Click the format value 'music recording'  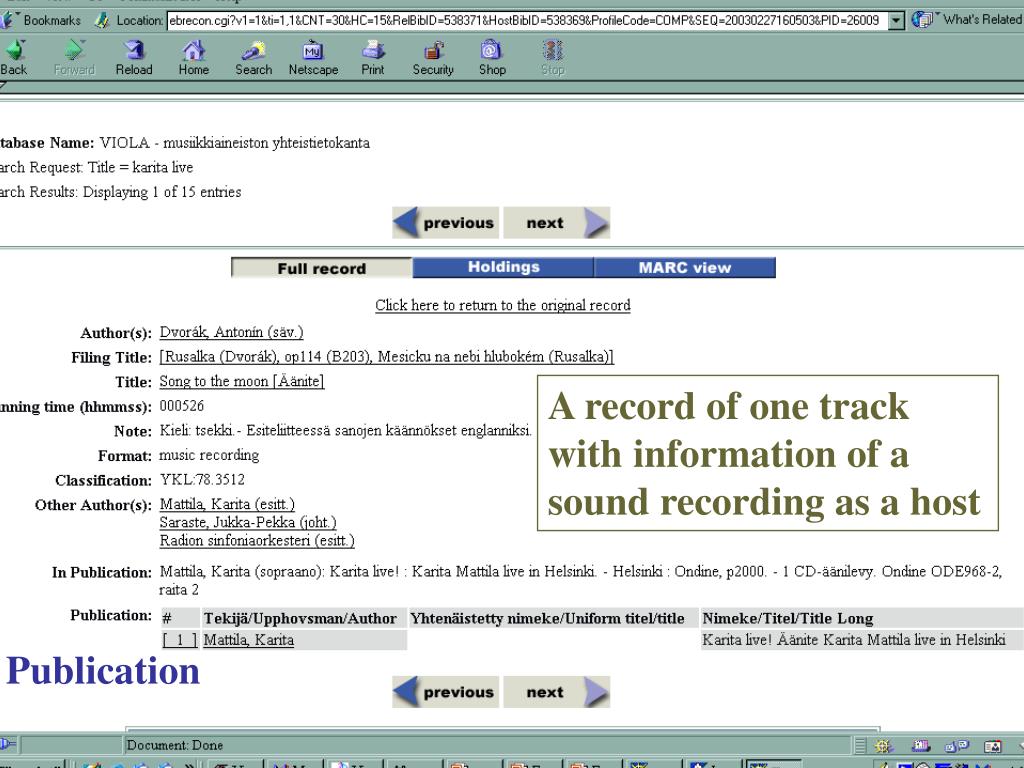pos(209,455)
